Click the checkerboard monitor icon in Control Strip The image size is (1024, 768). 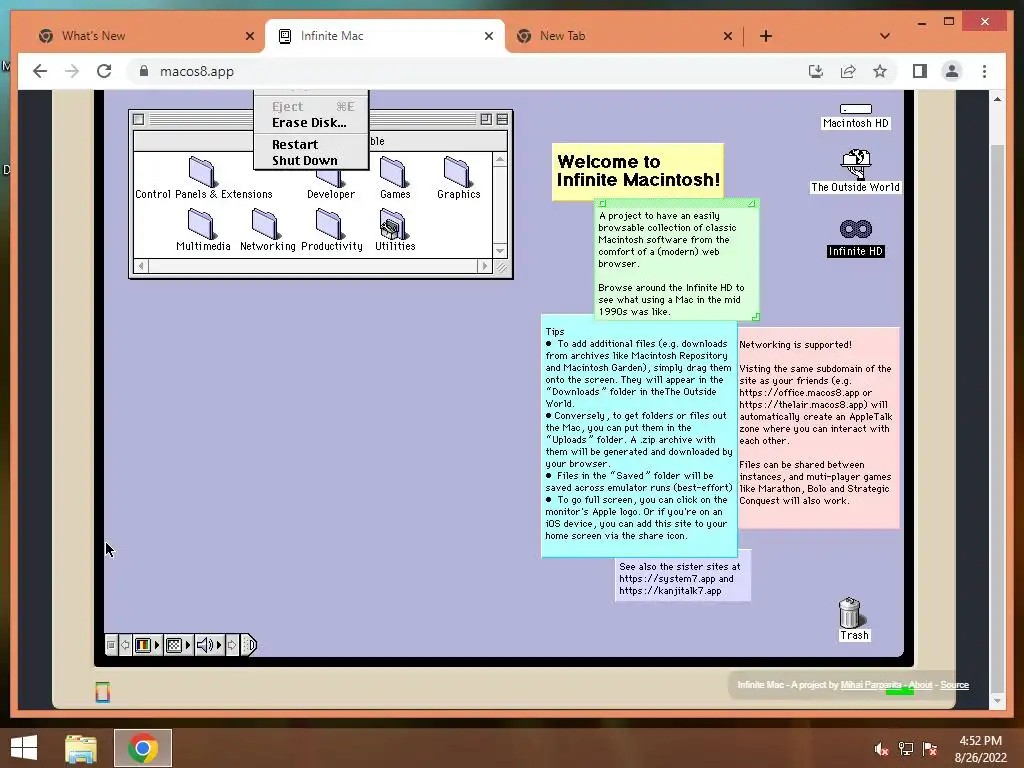pos(174,645)
